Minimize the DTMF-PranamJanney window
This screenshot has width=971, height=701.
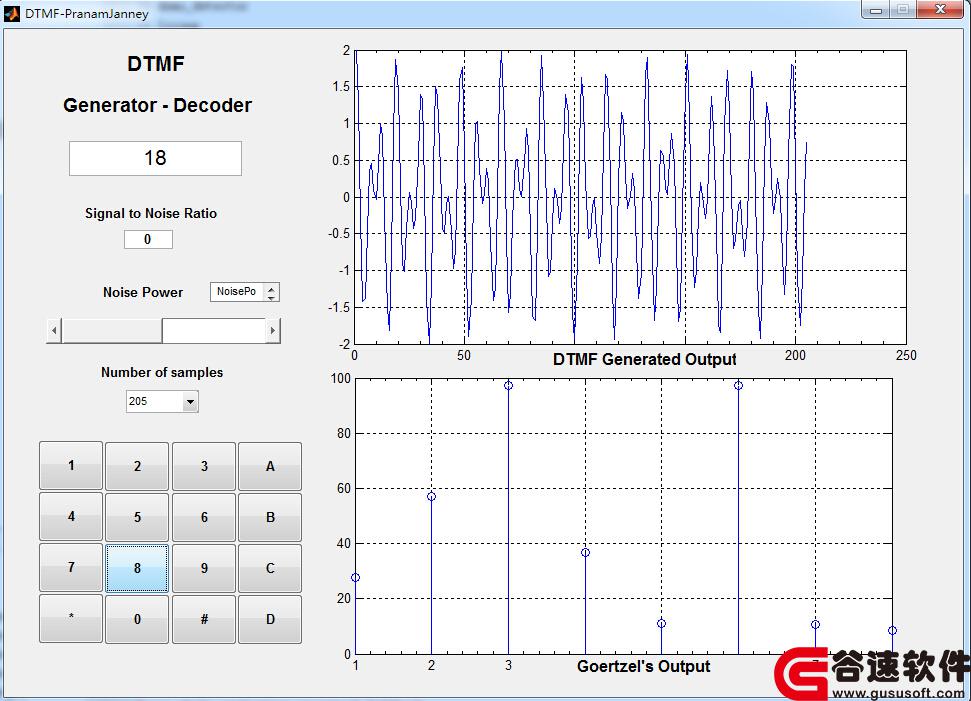(876, 10)
